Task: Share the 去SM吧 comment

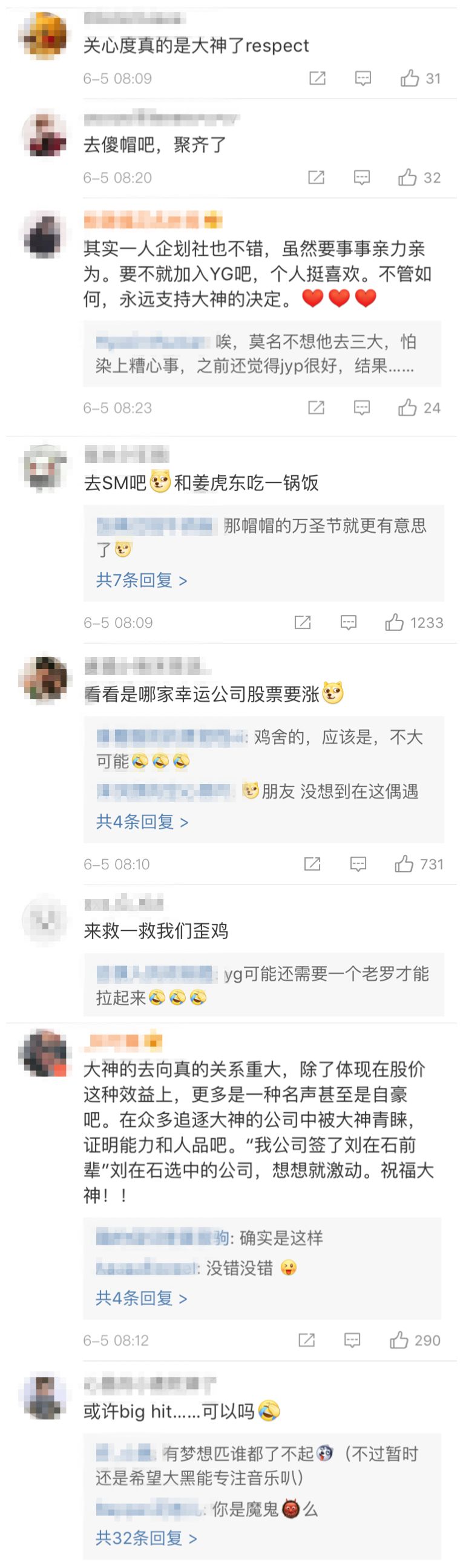Action: tap(303, 622)
